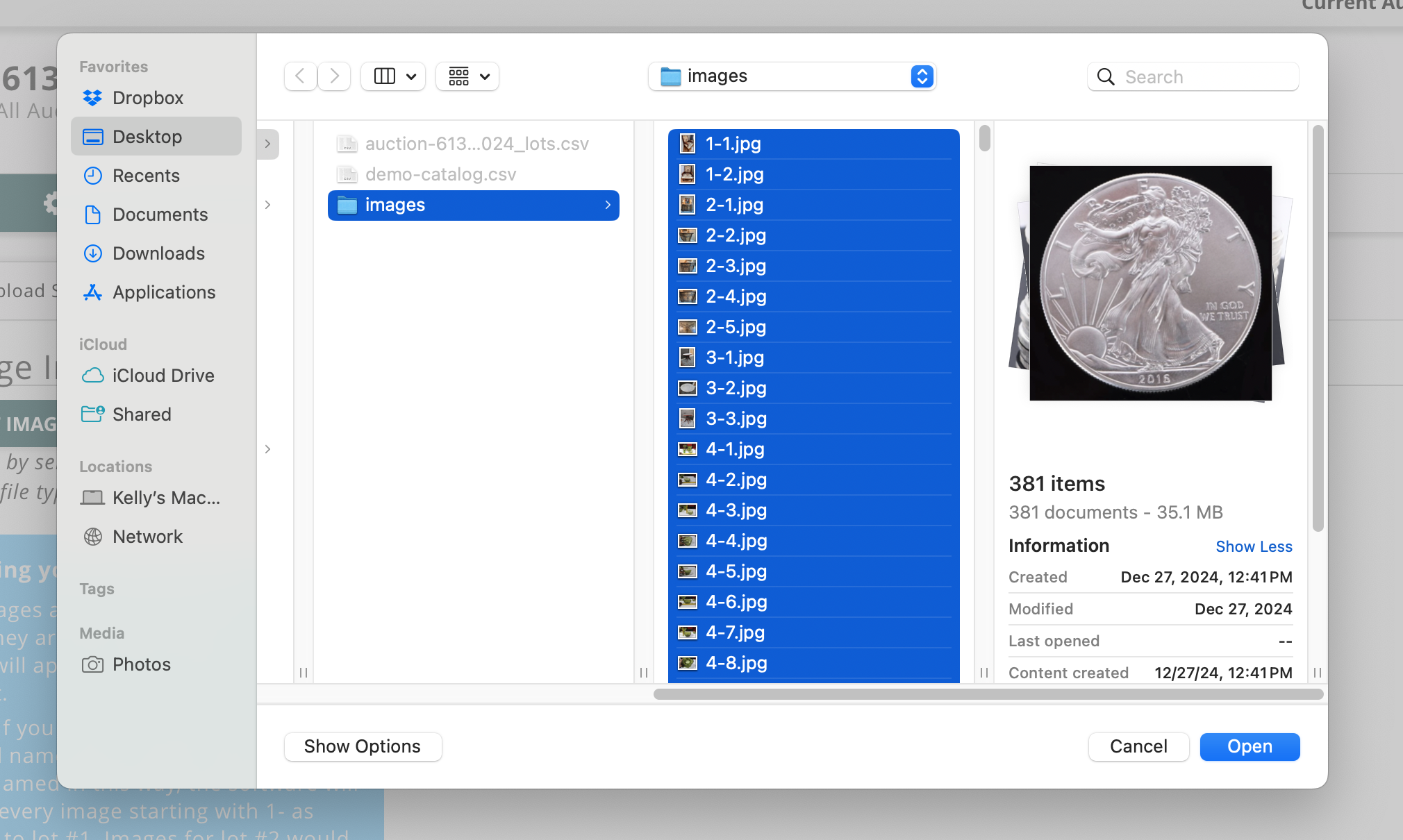Screen dimensions: 1403x840
Task: Expand Desktop using its disclosure chevron
Action: coord(267,144)
